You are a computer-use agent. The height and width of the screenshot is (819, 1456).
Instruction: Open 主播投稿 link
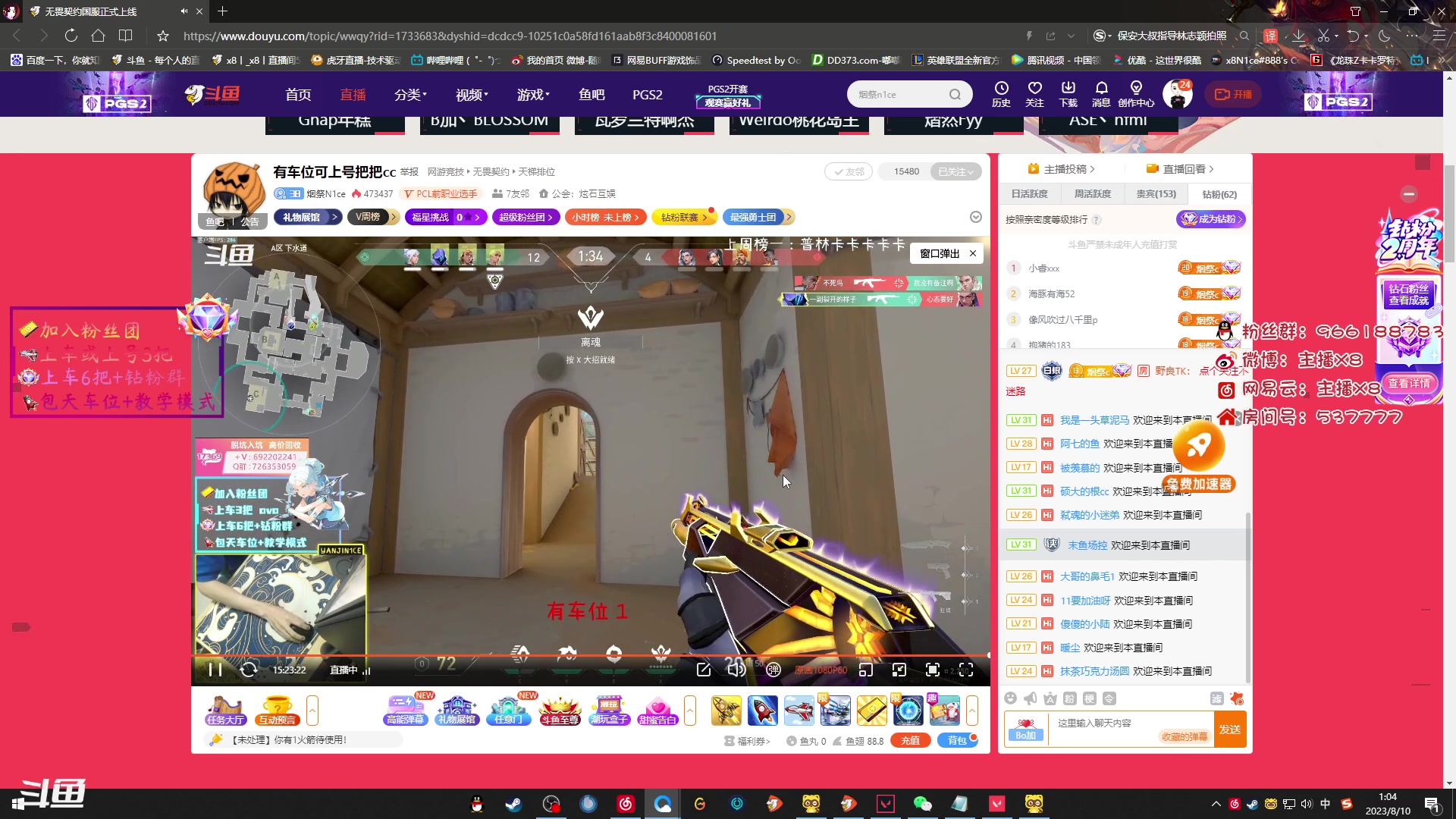[1062, 169]
